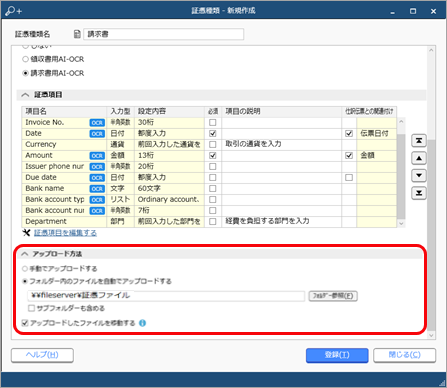Toggle the required checkbox for Invoice No.

tap(212, 122)
